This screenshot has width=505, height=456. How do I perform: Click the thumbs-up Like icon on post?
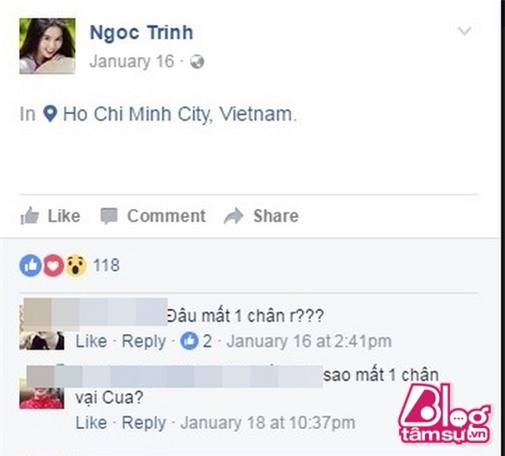[x=30, y=216]
